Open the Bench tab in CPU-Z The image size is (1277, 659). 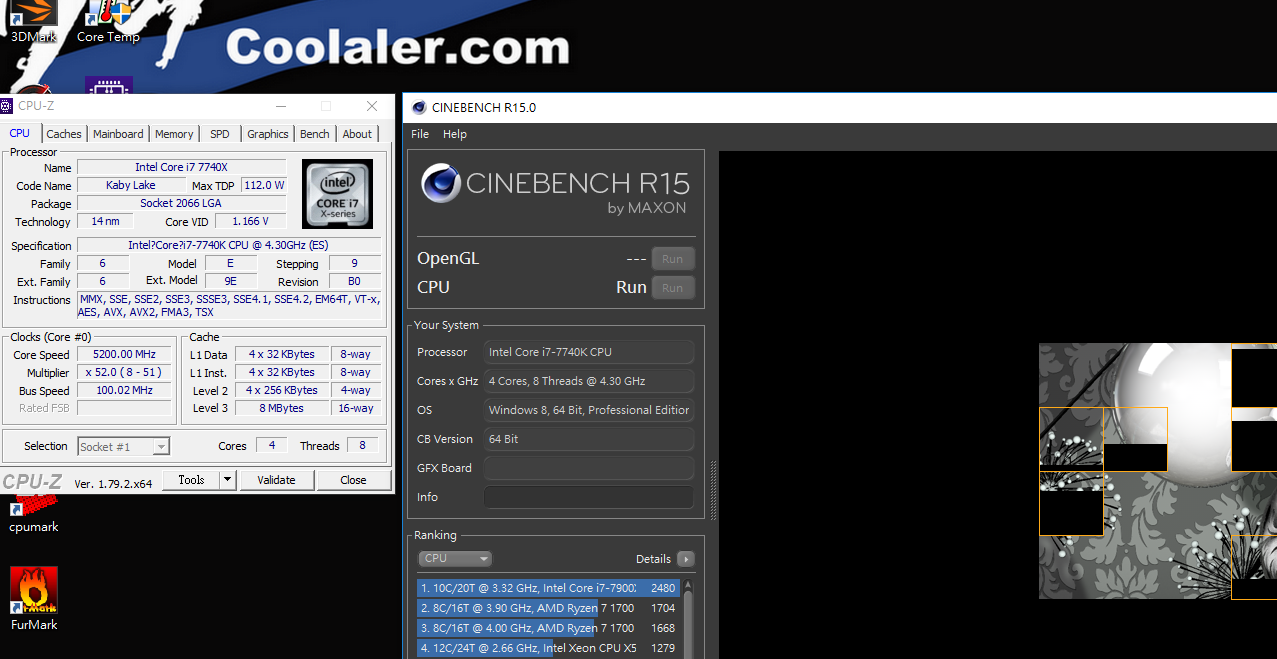pyautogui.click(x=315, y=134)
